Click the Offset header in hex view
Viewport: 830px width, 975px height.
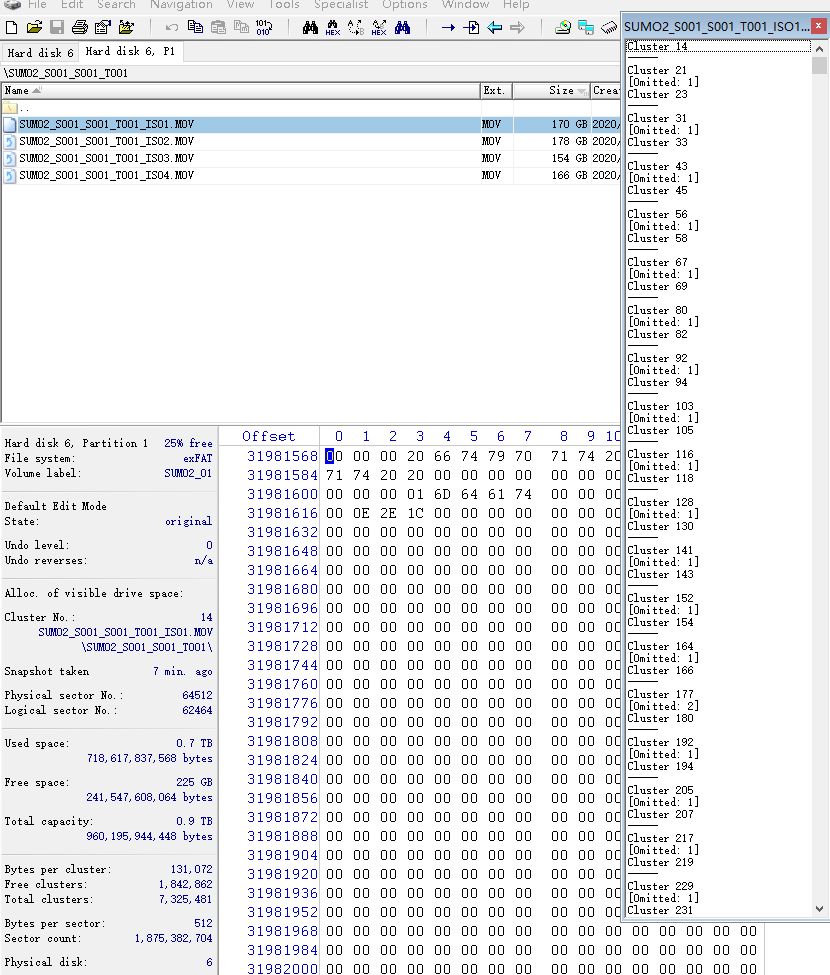(x=269, y=437)
